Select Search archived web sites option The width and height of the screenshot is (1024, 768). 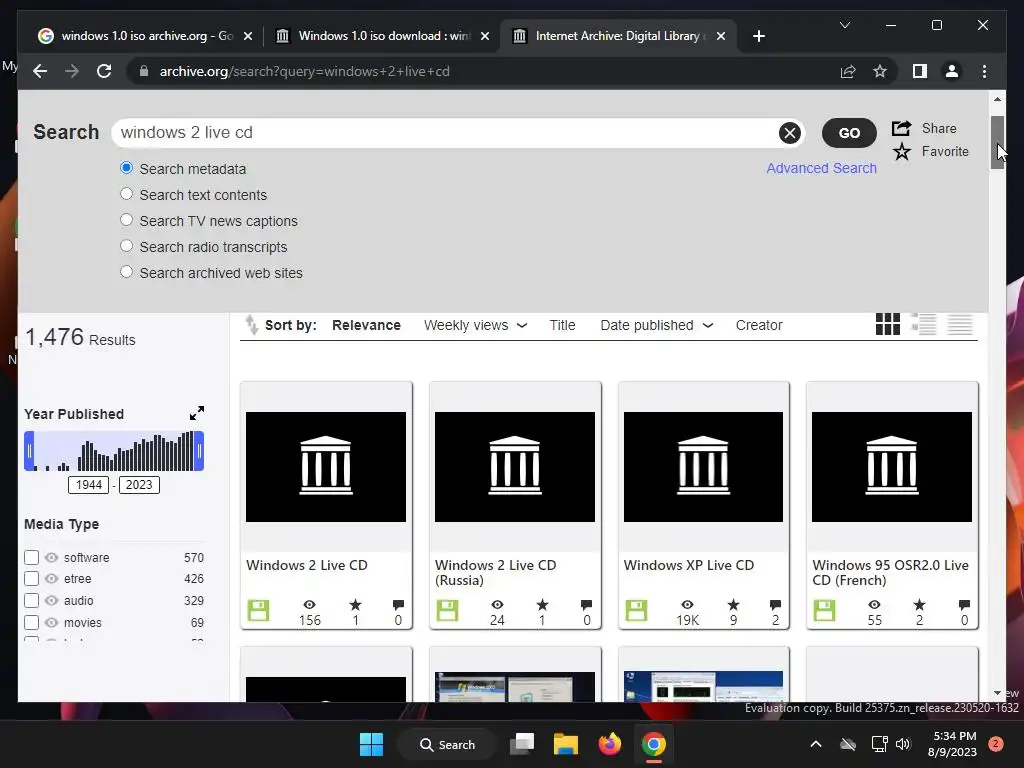(x=127, y=272)
